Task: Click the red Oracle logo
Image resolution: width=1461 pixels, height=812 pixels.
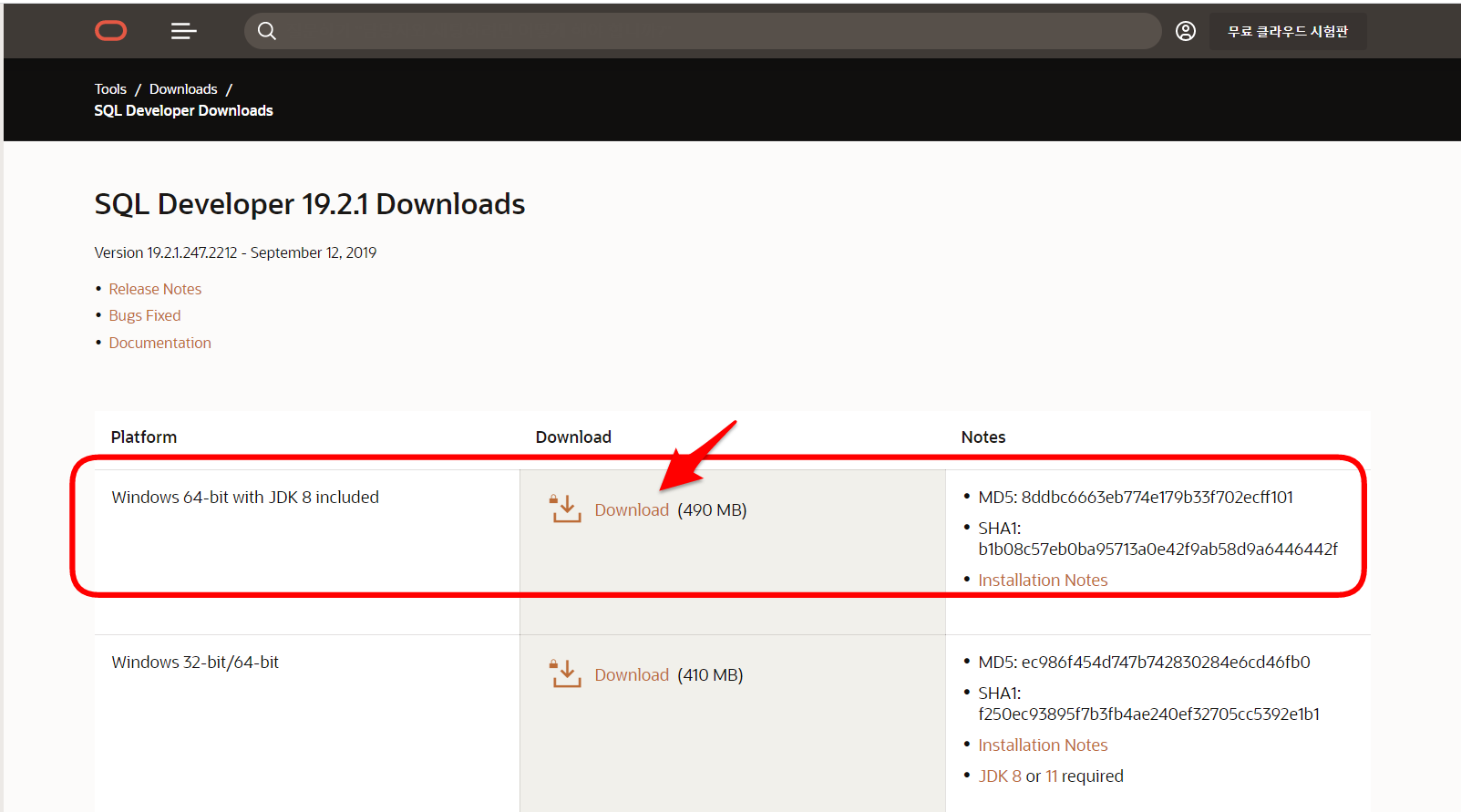Action: [111, 31]
